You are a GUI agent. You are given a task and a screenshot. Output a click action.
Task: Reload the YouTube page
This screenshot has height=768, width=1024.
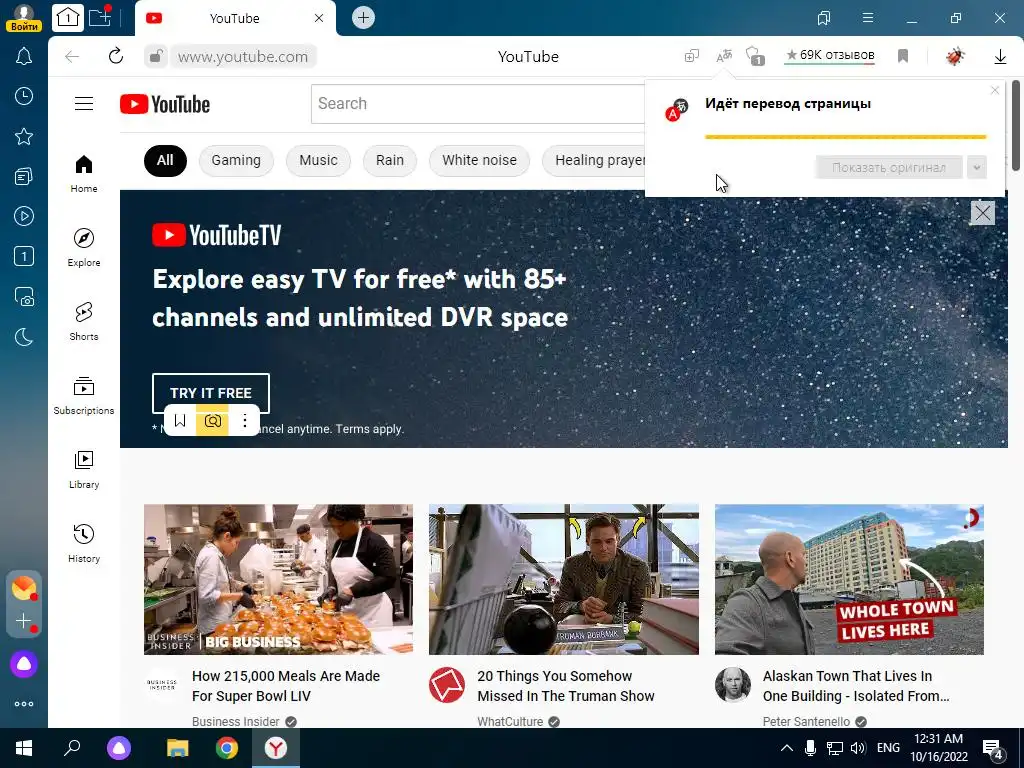(x=116, y=56)
